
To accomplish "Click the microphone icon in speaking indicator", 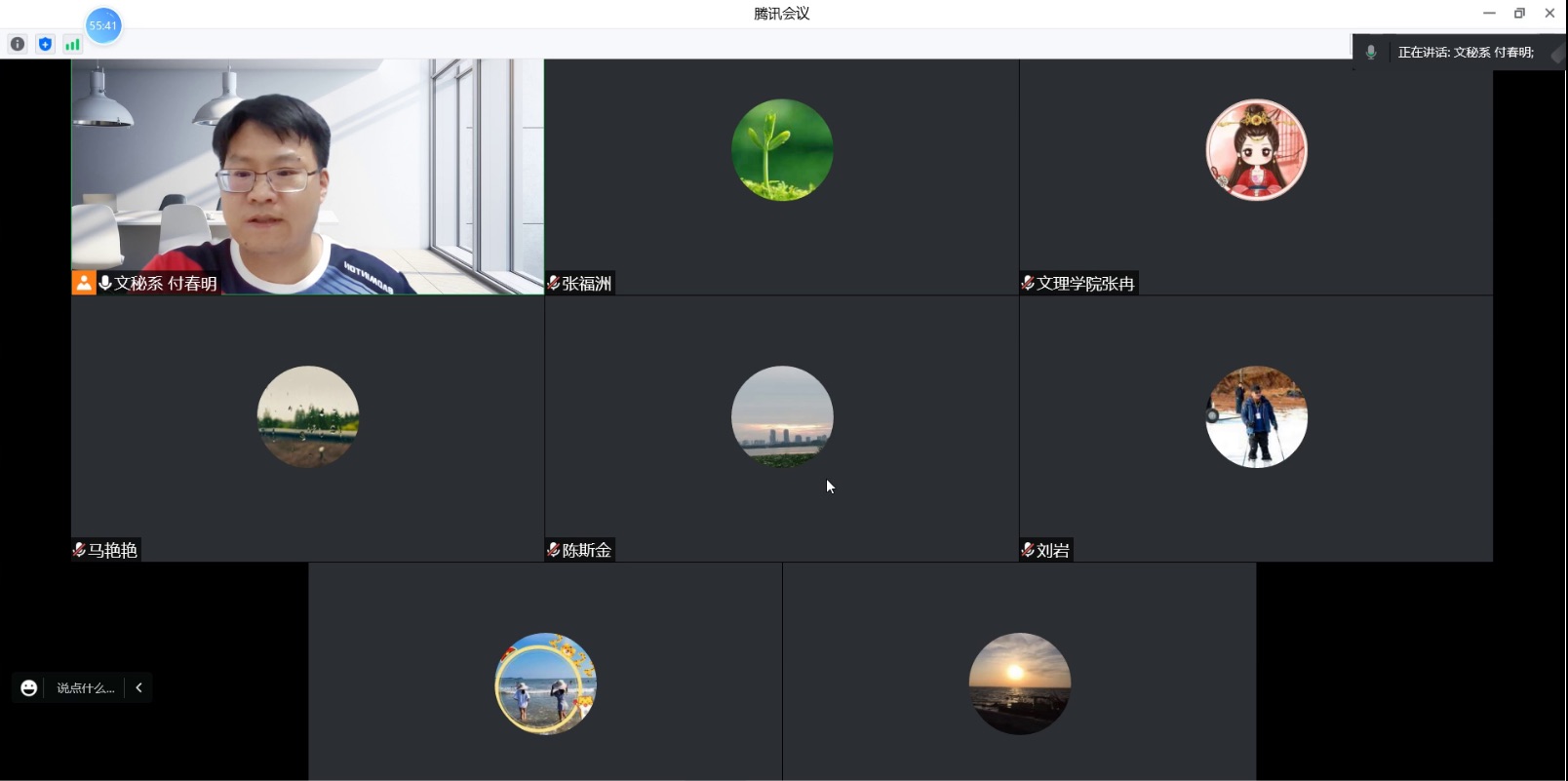I will (1371, 53).
